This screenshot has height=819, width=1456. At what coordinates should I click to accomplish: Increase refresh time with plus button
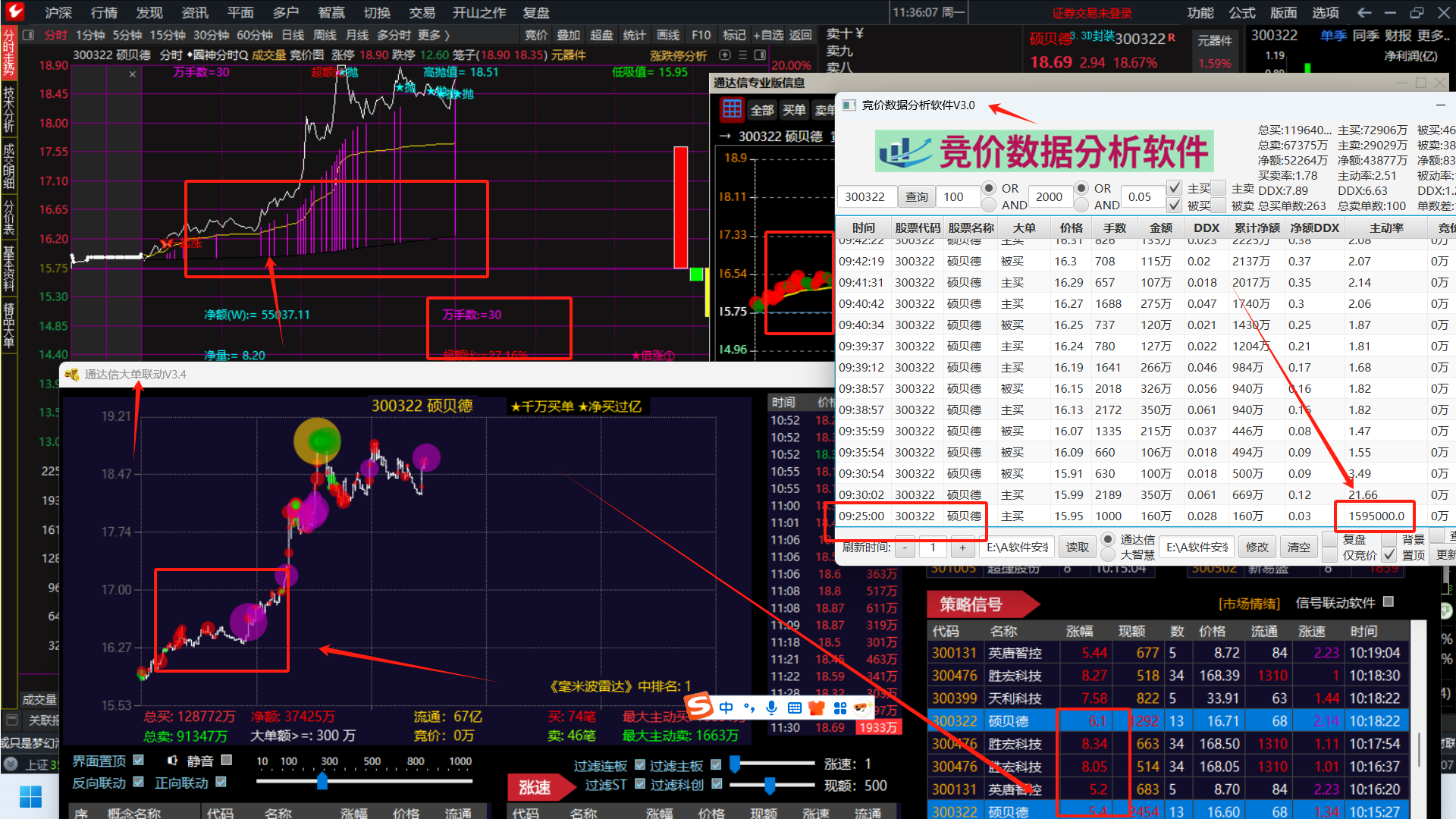point(962,548)
